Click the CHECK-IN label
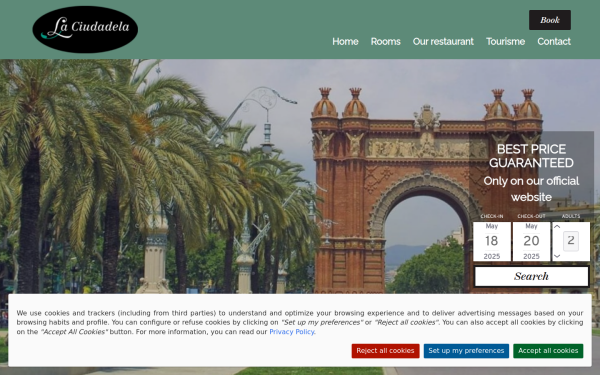The width and height of the screenshot is (600, 375). [x=492, y=216]
